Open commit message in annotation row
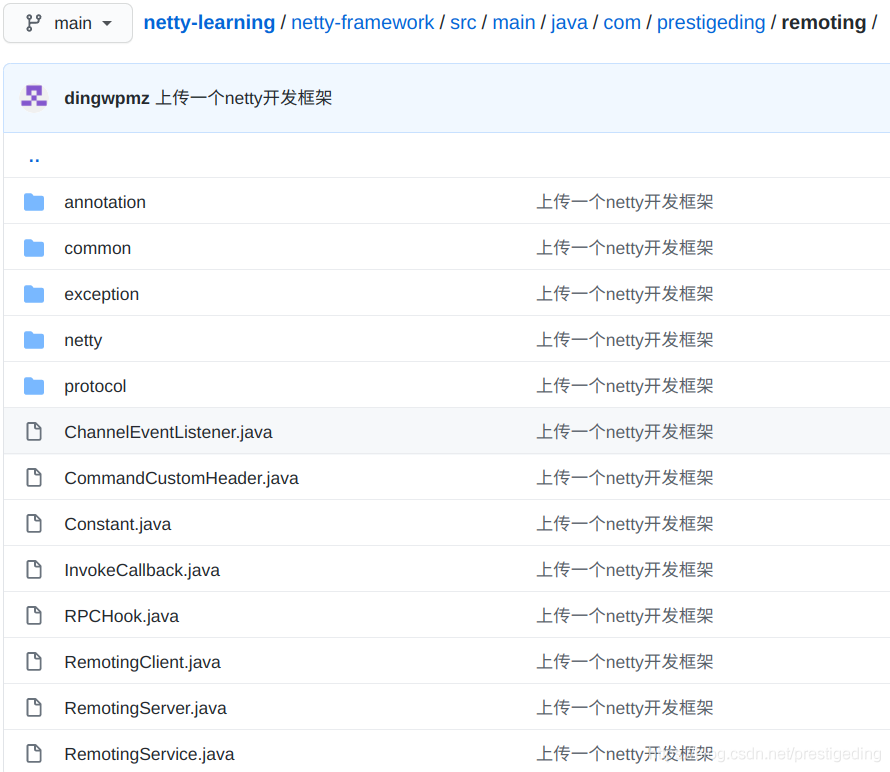Viewport: 890px width, 772px height. [625, 202]
